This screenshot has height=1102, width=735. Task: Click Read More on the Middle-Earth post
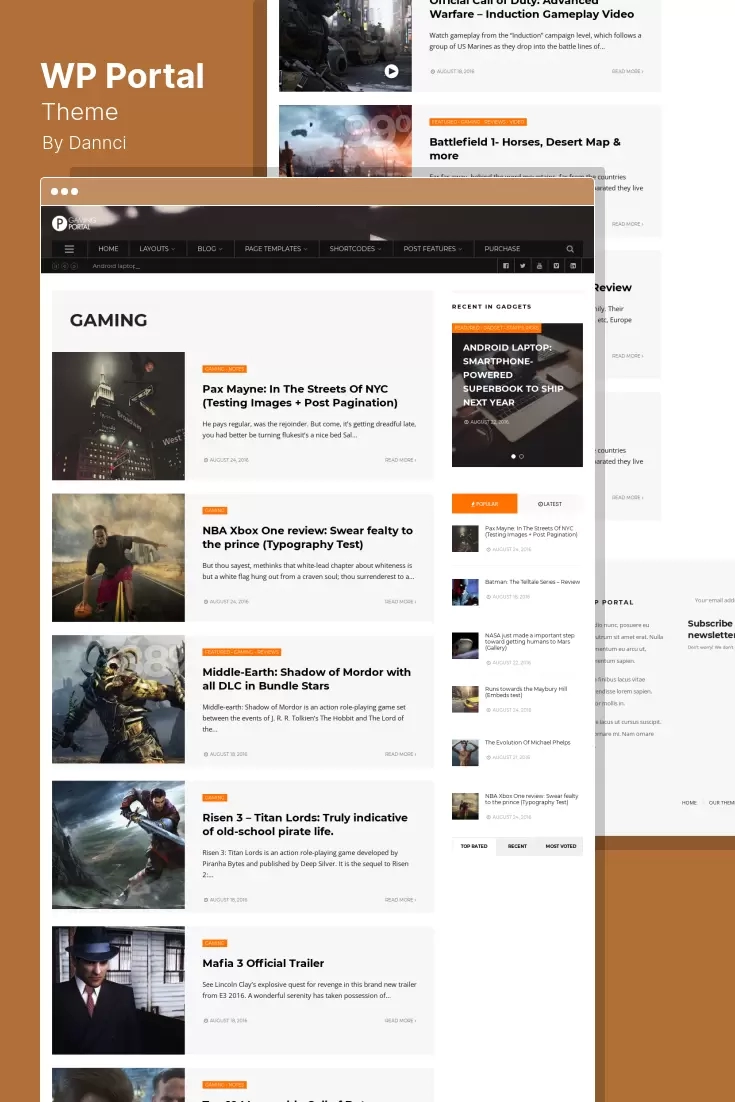click(401, 754)
